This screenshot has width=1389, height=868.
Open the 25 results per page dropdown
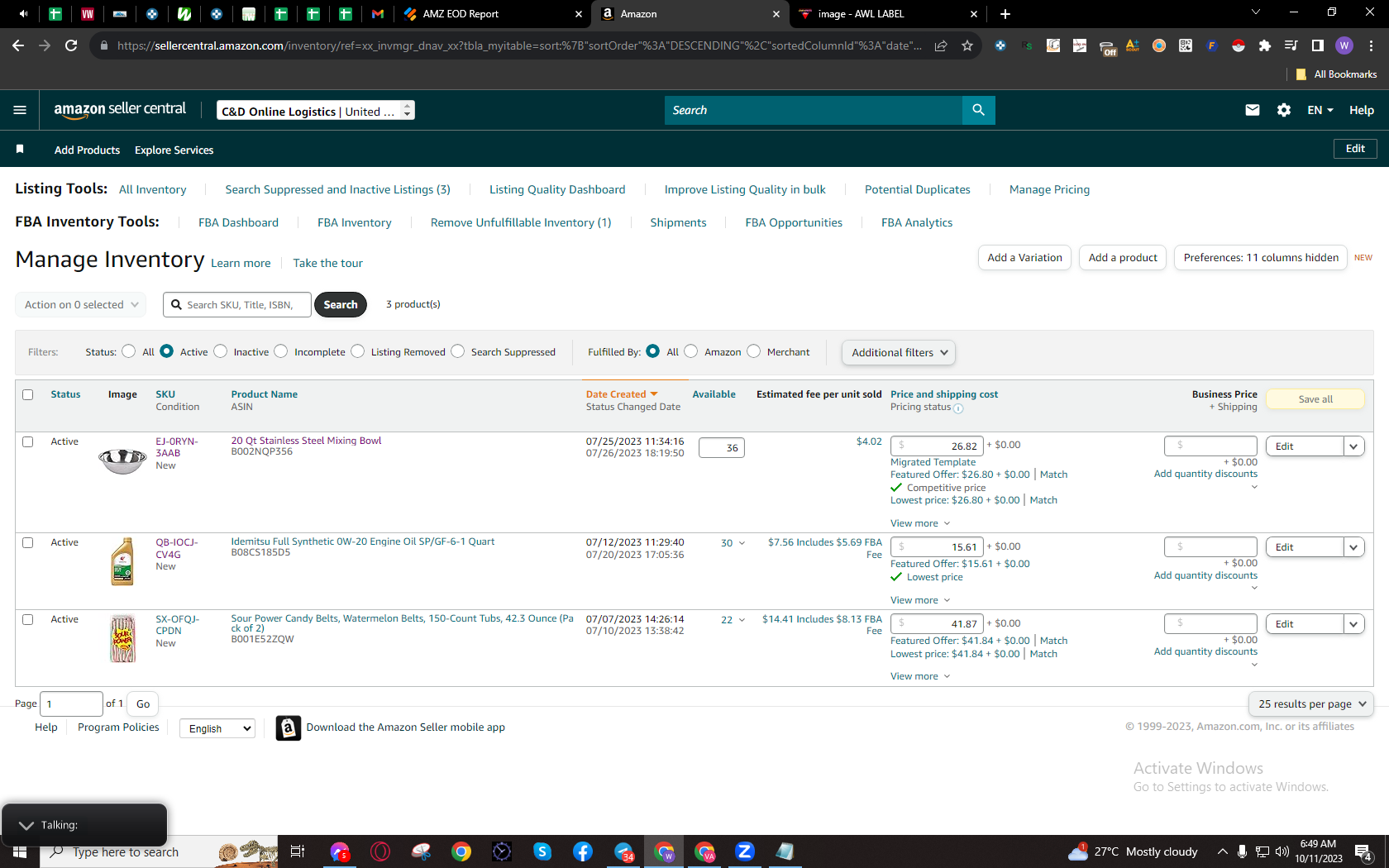pyautogui.click(x=1311, y=703)
